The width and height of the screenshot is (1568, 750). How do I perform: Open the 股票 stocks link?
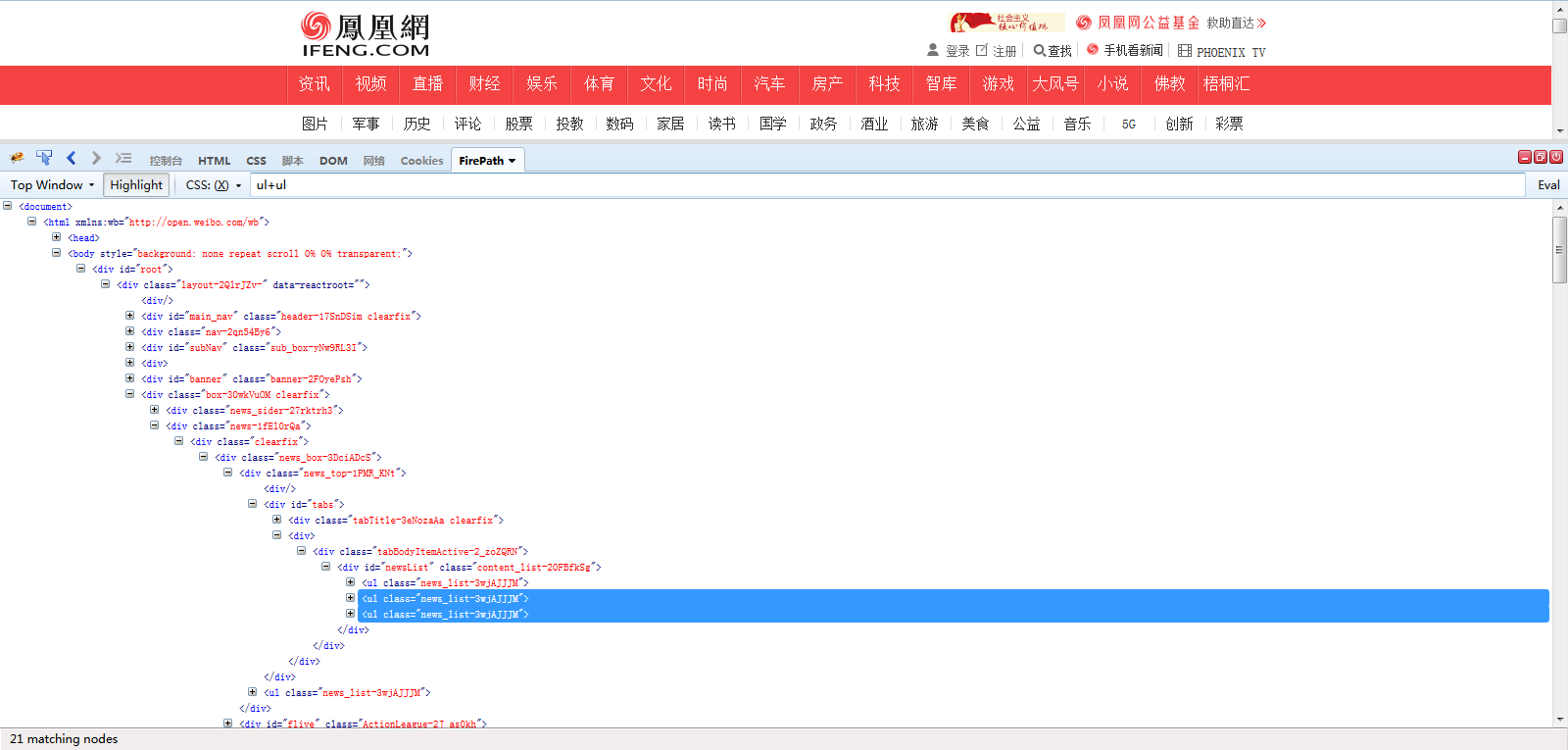518,124
